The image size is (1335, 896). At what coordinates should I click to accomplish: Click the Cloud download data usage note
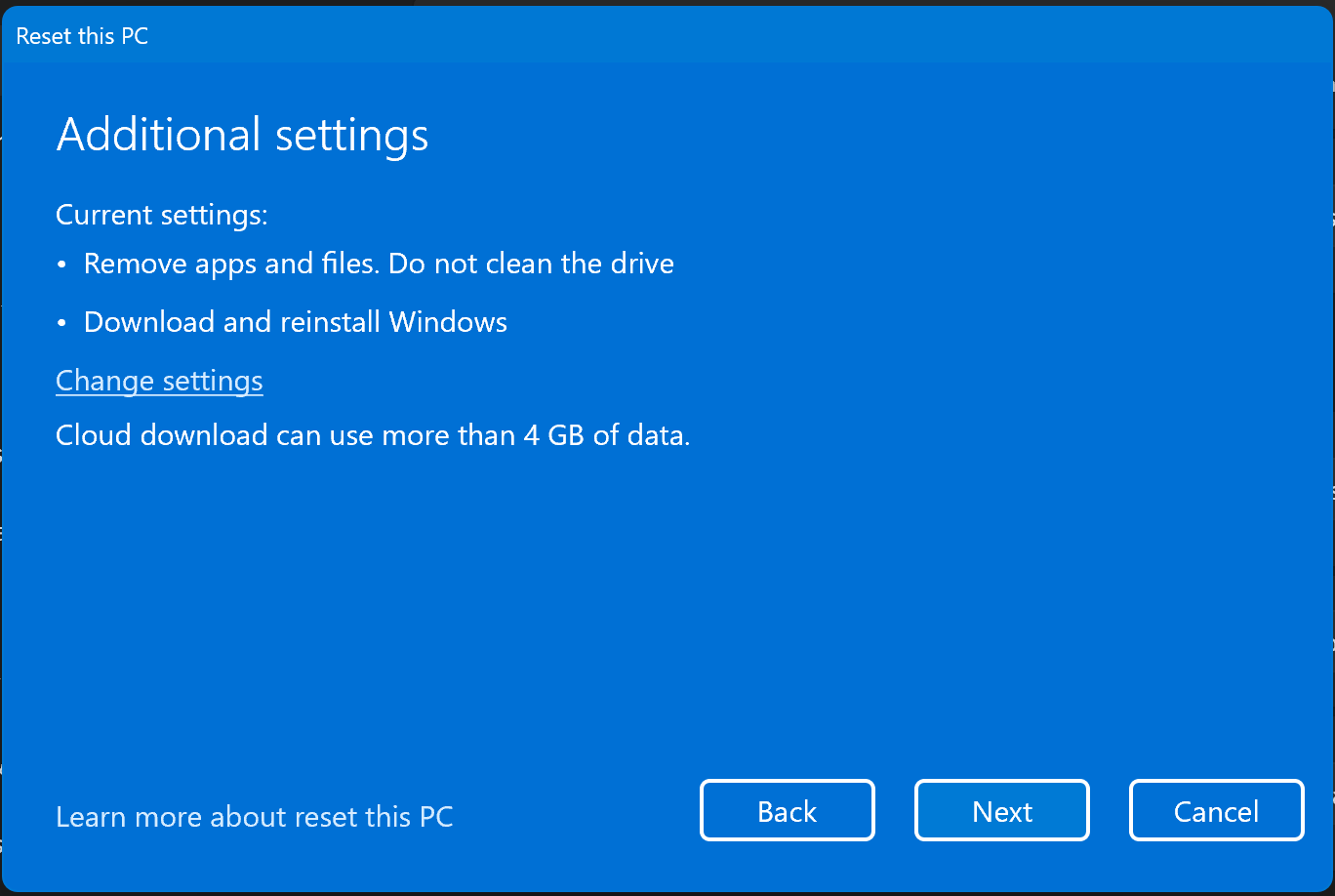click(373, 435)
